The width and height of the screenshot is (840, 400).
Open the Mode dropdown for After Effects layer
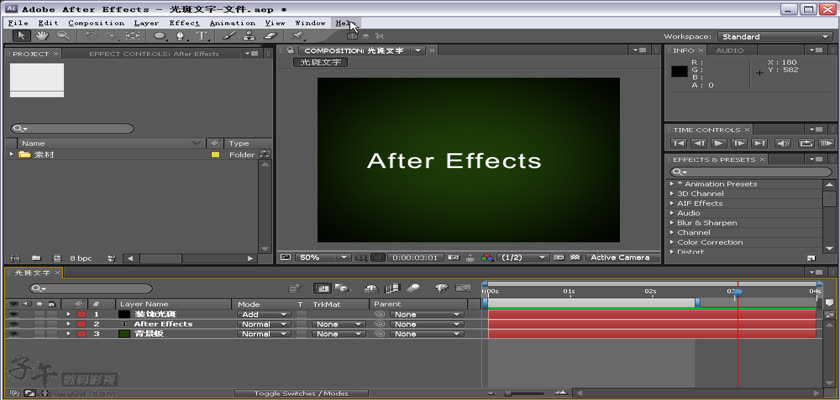[x=264, y=324]
